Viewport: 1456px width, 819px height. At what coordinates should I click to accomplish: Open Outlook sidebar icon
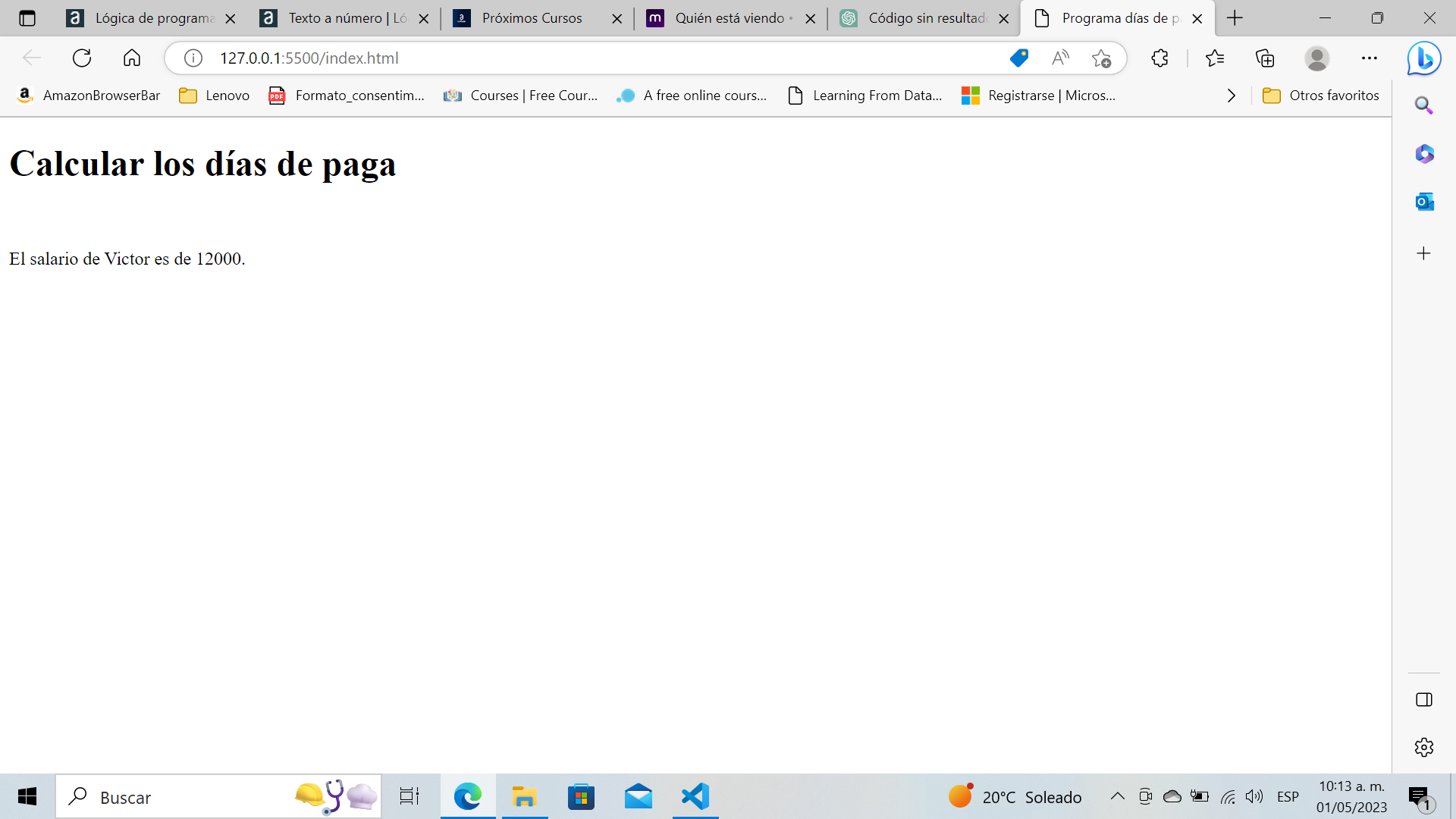click(x=1424, y=202)
